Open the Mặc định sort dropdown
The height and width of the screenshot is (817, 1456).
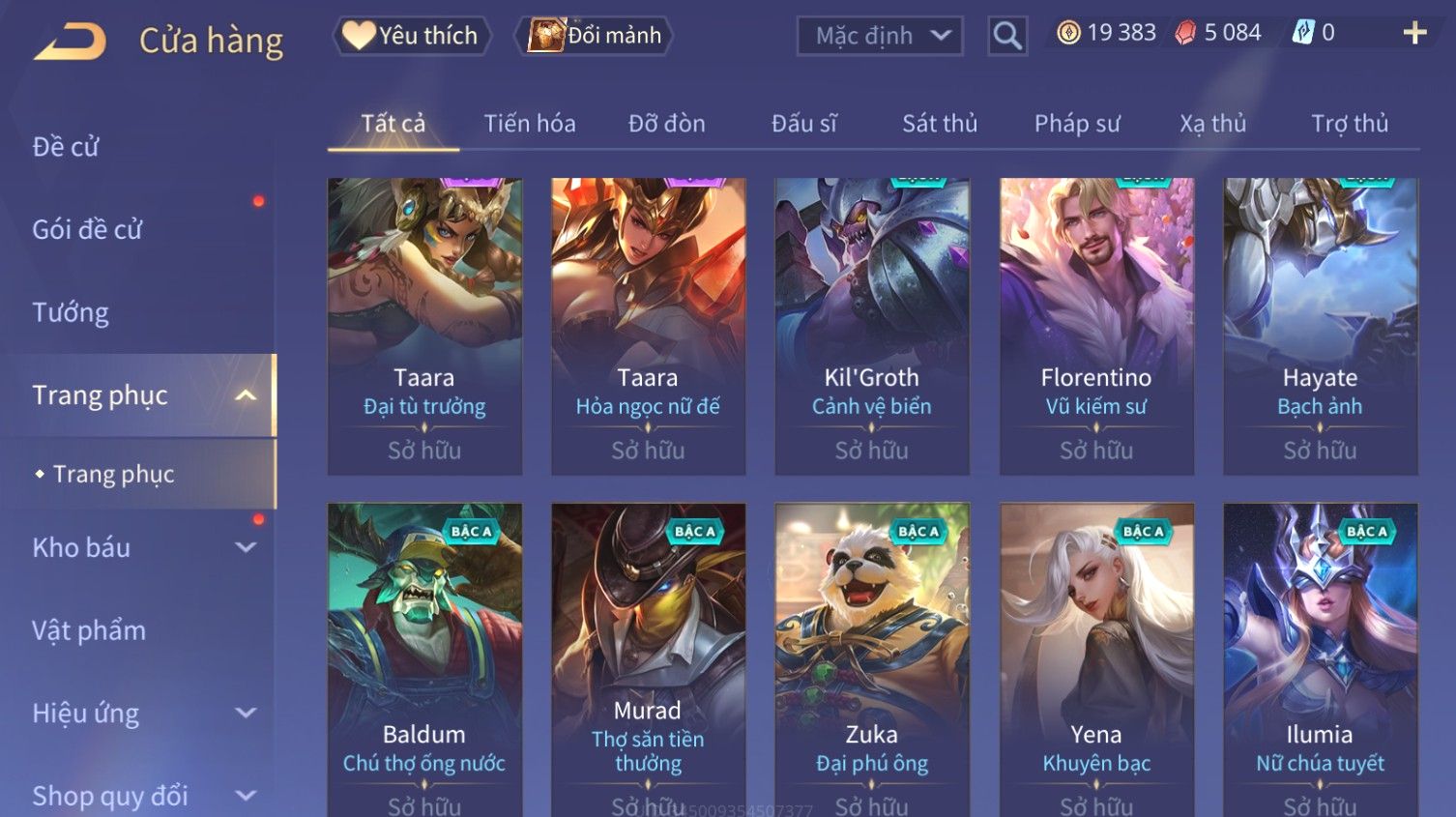[880, 37]
